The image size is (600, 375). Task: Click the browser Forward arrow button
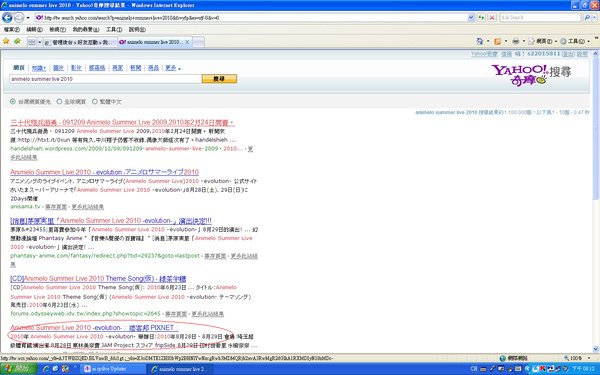(18, 18)
